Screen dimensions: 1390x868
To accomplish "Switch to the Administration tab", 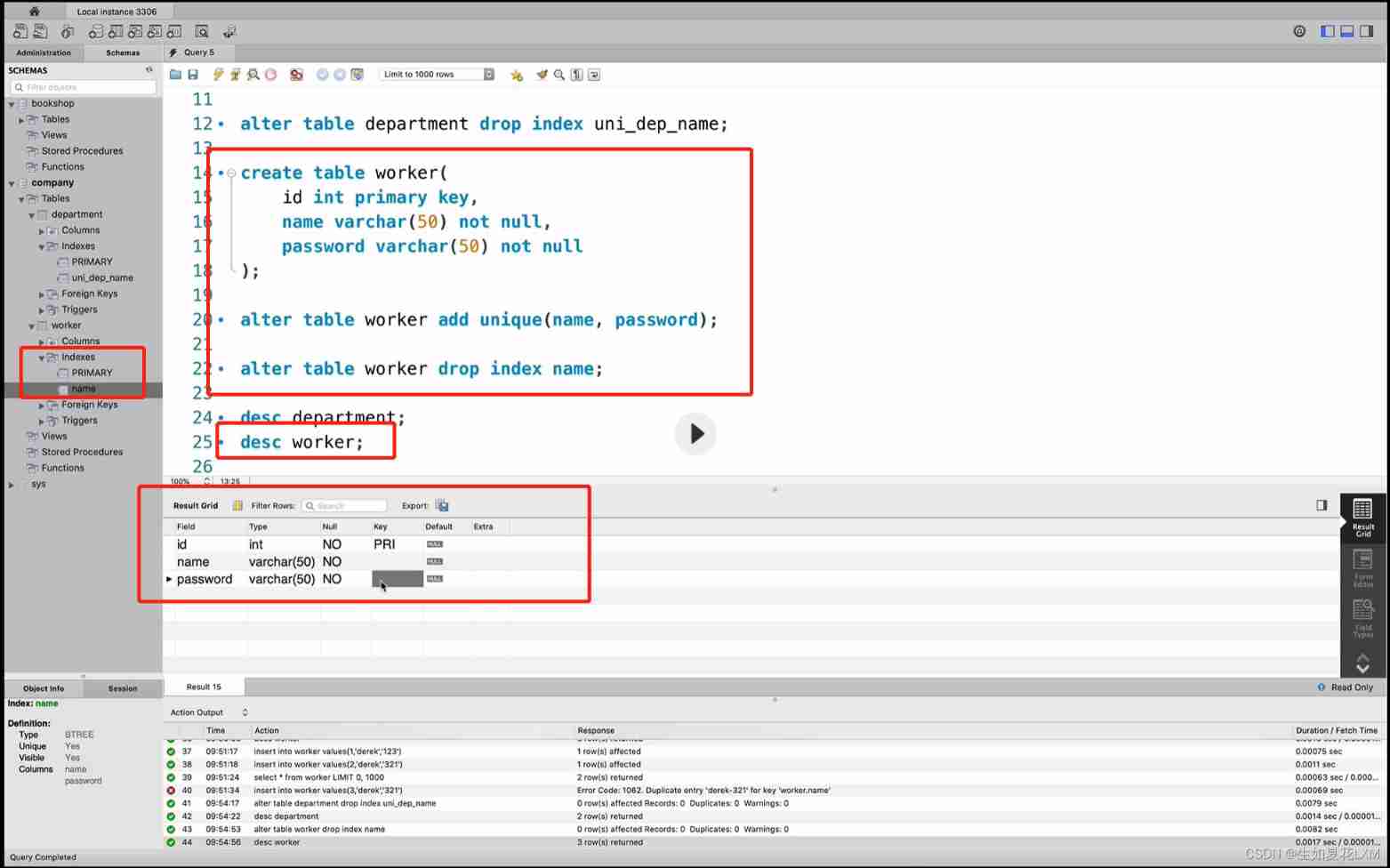I will [44, 52].
